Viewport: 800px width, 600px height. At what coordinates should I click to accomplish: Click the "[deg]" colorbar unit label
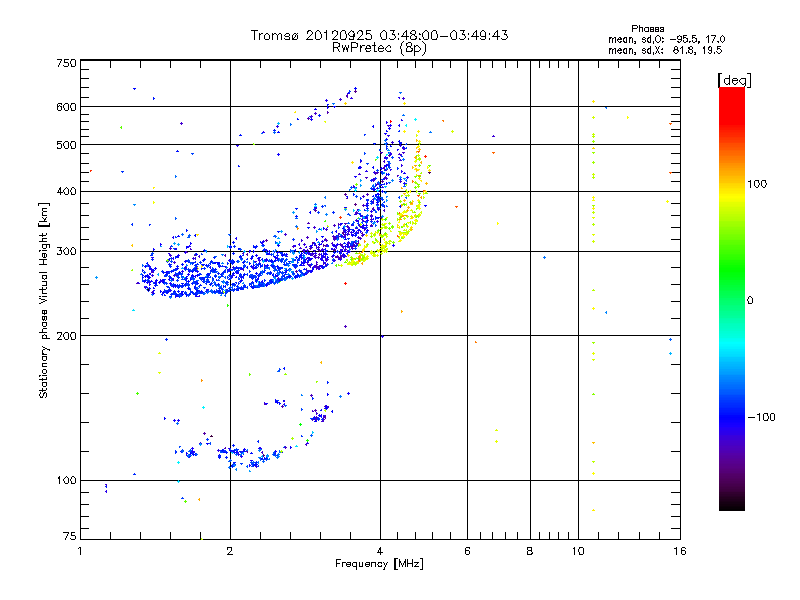pos(734,80)
